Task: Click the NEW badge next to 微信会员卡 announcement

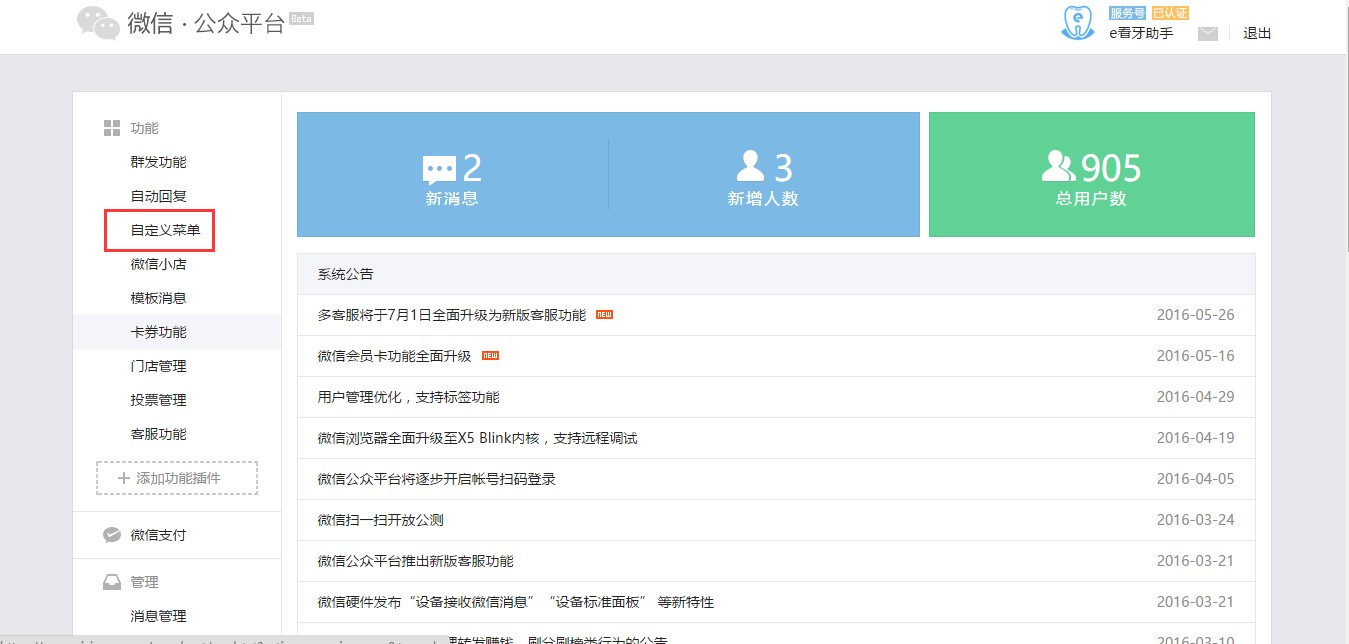Action: click(x=490, y=356)
